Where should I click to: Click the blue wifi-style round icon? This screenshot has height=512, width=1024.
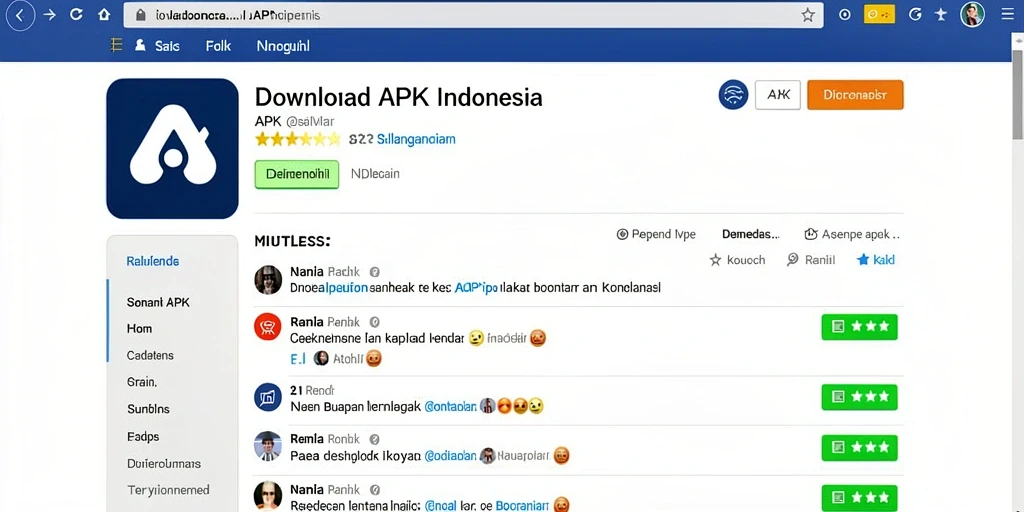[733, 95]
